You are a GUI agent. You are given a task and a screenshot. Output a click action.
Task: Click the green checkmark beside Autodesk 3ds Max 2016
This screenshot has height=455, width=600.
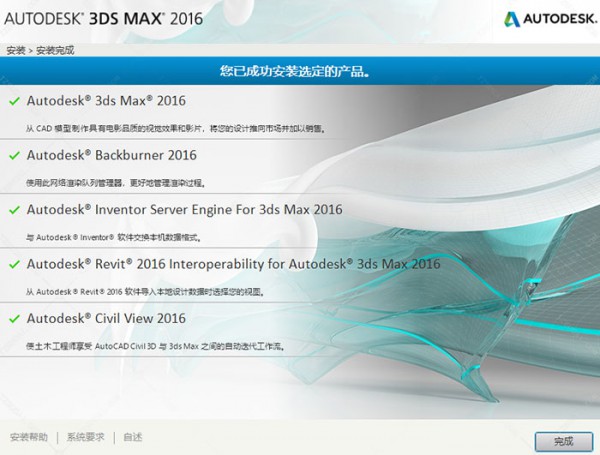pos(13,101)
